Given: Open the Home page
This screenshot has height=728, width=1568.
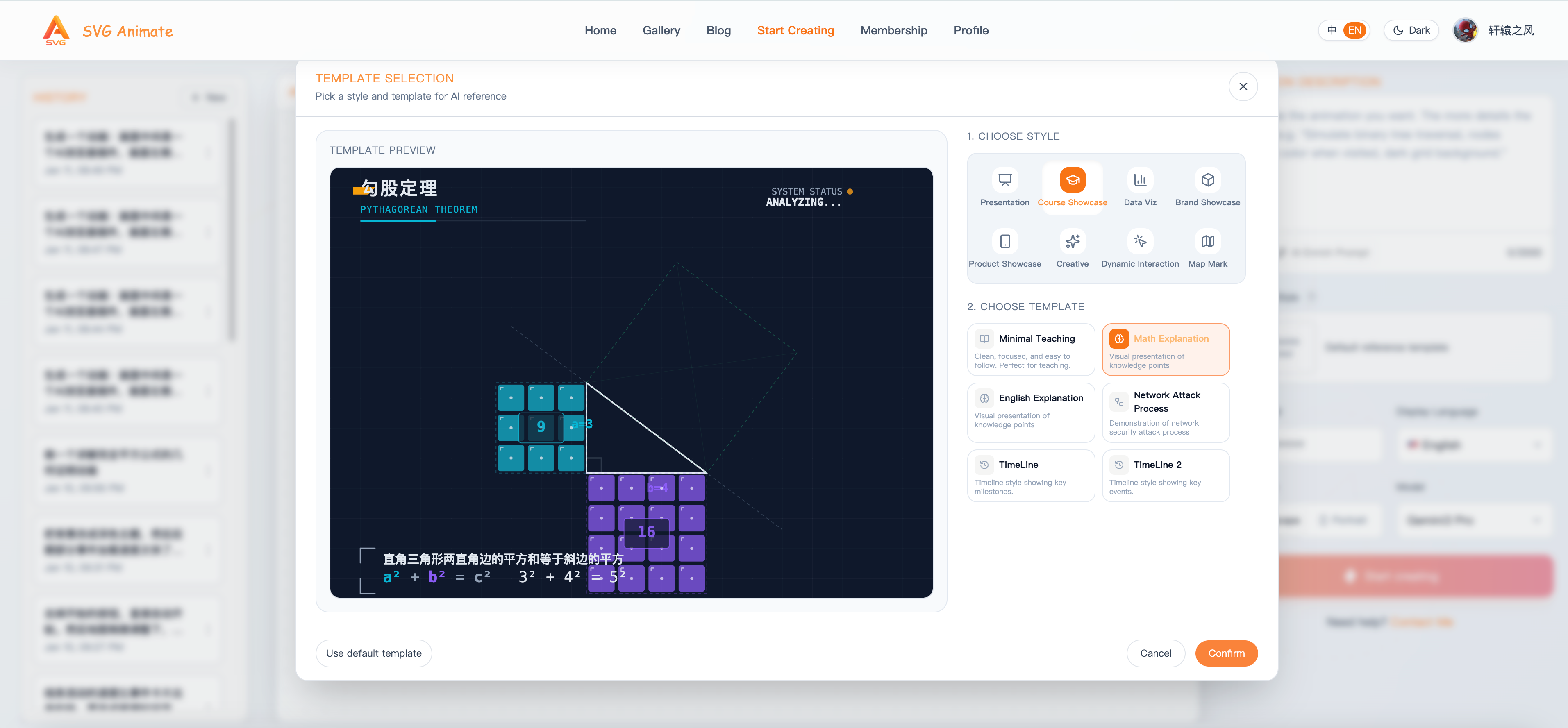Looking at the screenshot, I should 600,30.
